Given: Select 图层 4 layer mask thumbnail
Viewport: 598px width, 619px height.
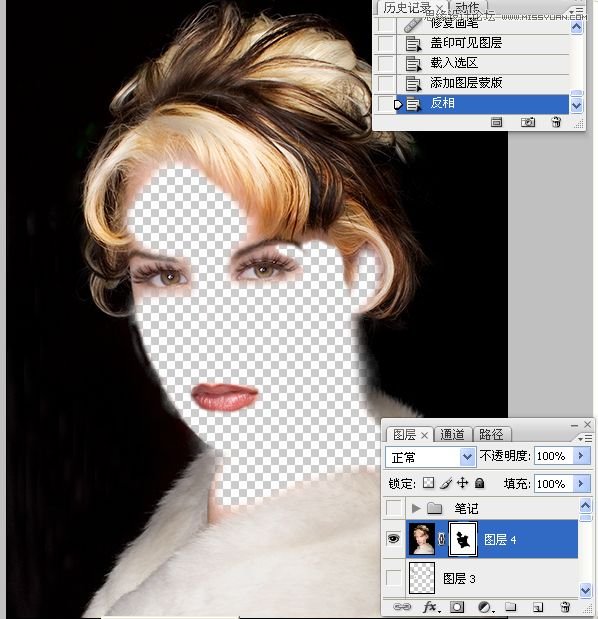Looking at the screenshot, I should (463, 539).
